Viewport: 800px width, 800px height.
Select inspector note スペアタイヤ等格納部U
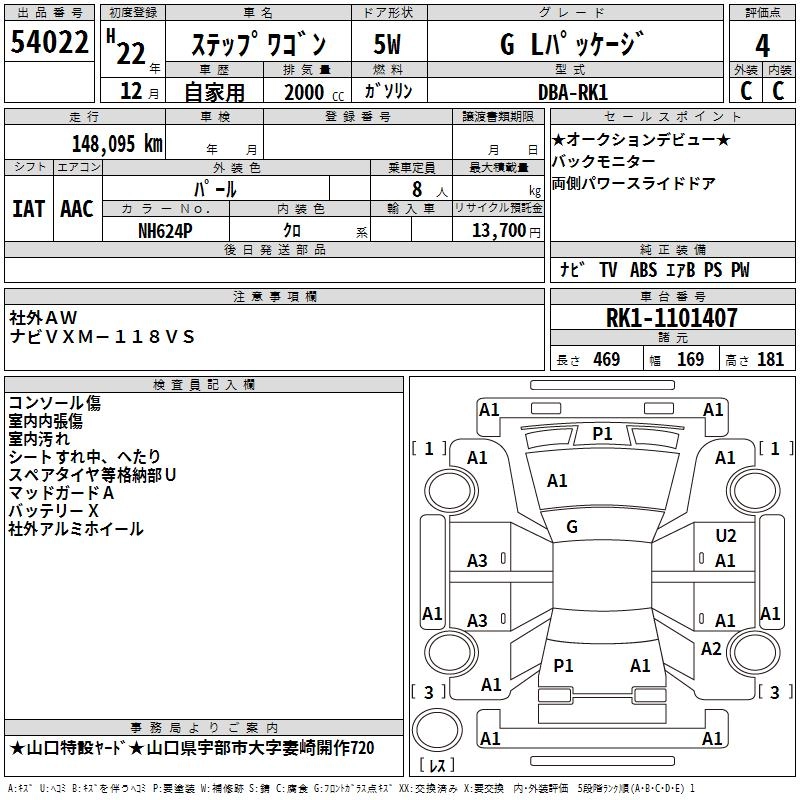pos(92,475)
